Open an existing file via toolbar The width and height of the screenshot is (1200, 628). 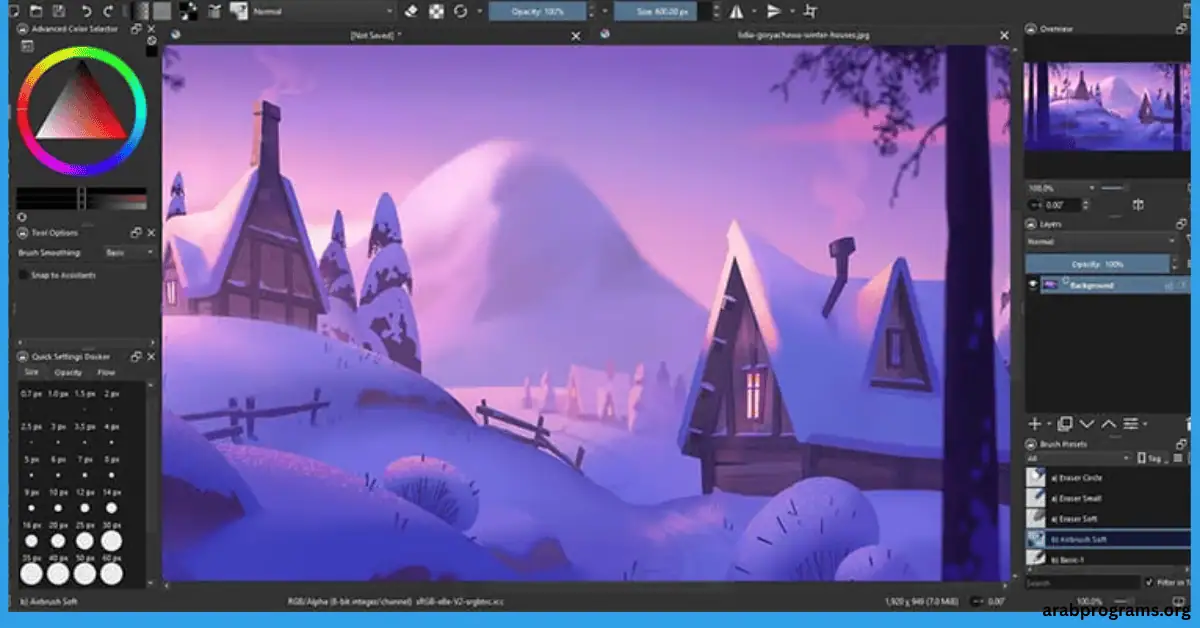[x=36, y=11]
